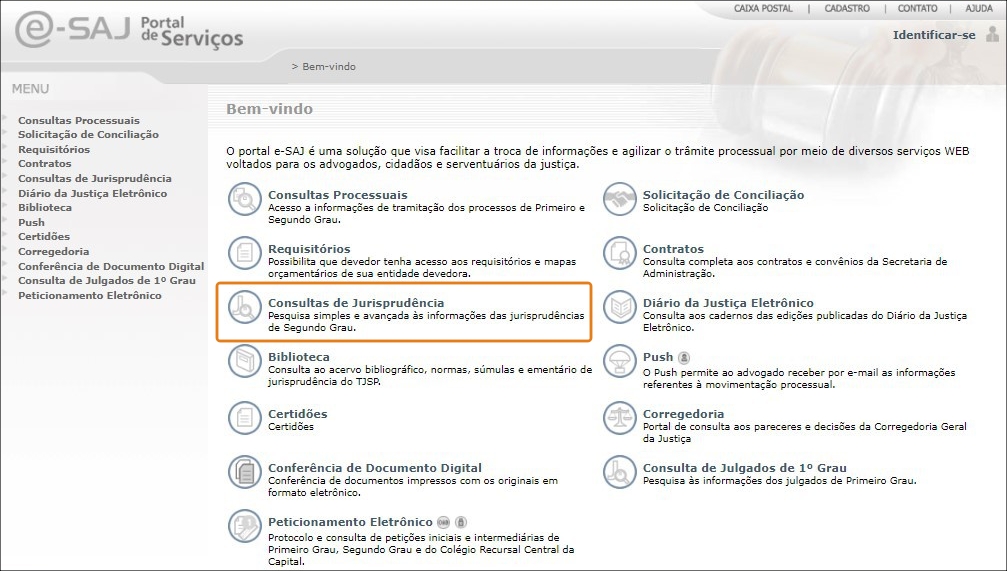Click the Peticionamento Eletrônico heading link
Screen dimensions: 1007x571
pos(350,522)
